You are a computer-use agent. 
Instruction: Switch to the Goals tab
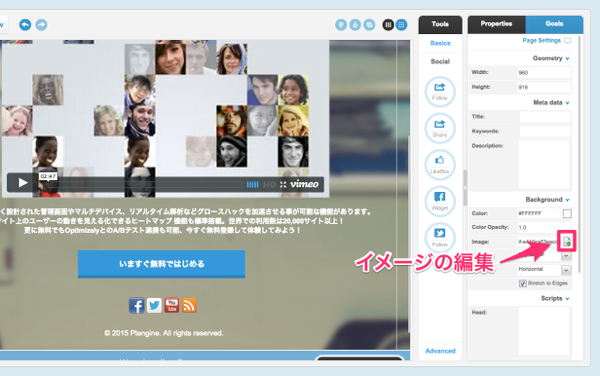coord(554,24)
